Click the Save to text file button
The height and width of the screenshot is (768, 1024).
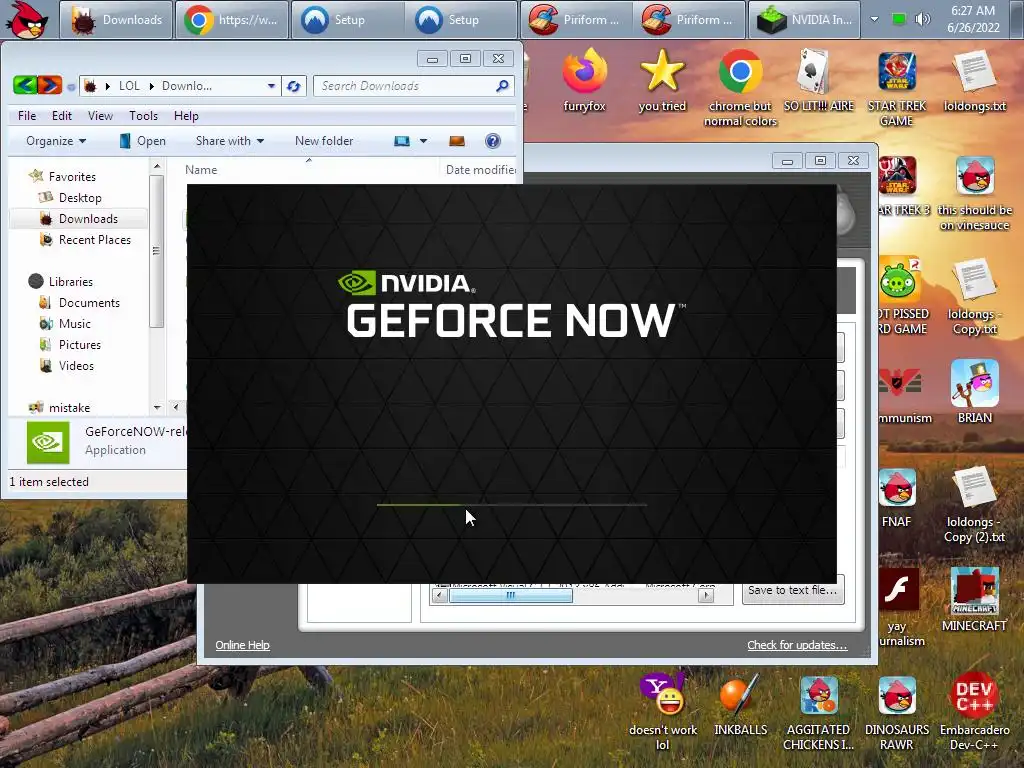793,590
